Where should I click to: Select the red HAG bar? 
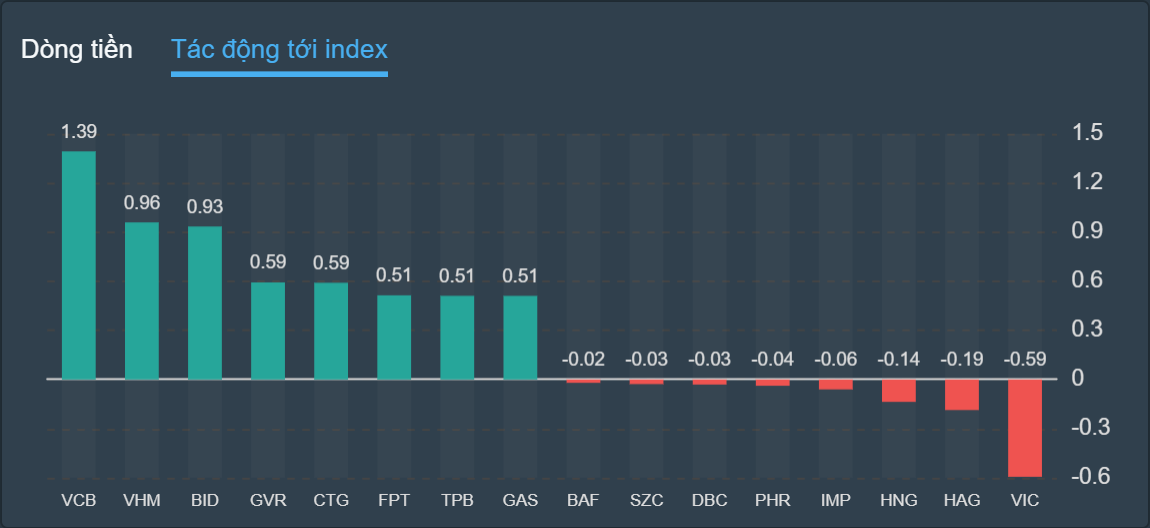point(962,395)
